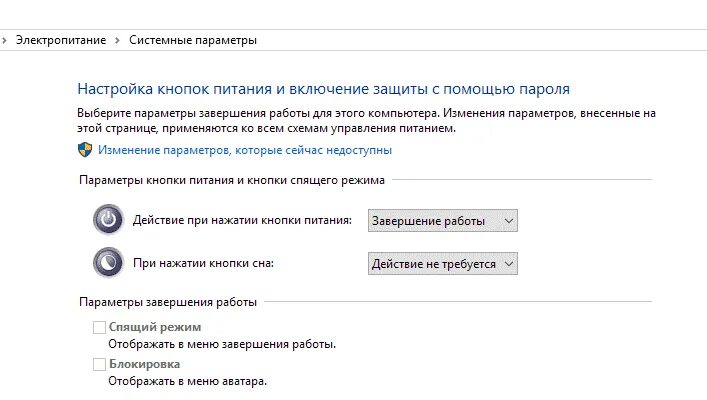This screenshot has width=707, height=400.
Task: Select Системные параметры breadcrumb item
Action: tap(193, 41)
